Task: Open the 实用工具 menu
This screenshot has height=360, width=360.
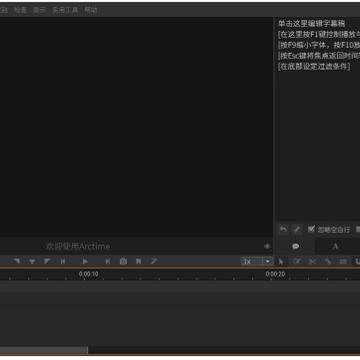Action: pos(65,10)
